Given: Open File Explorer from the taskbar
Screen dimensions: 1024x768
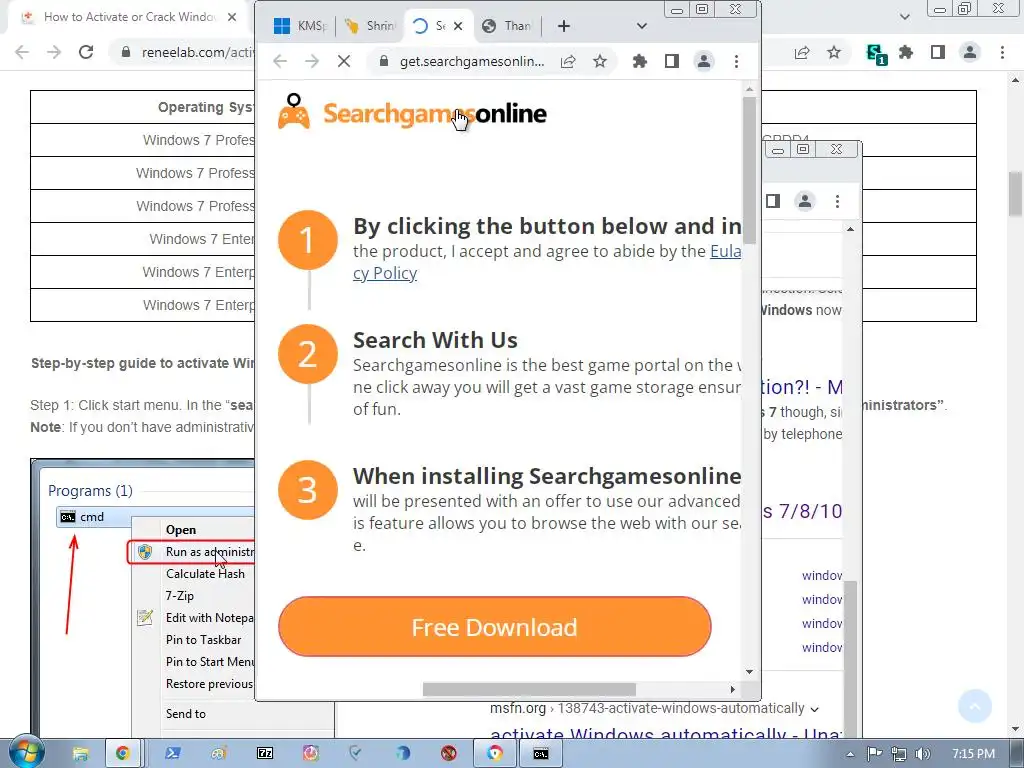Looking at the screenshot, I should point(80,754).
